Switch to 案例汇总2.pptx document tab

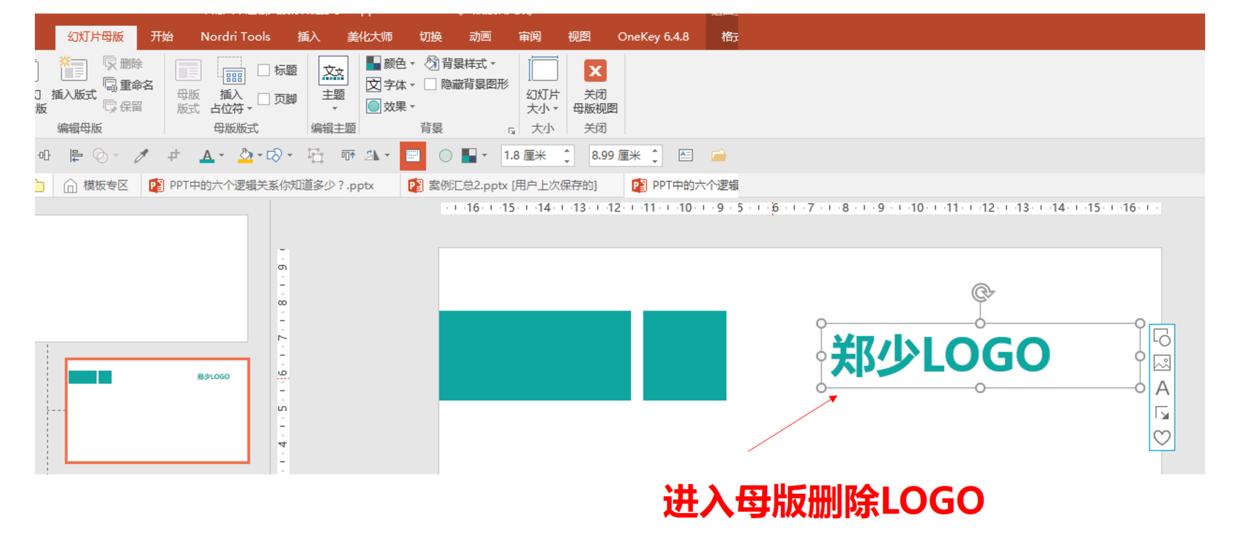click(512, 185)
